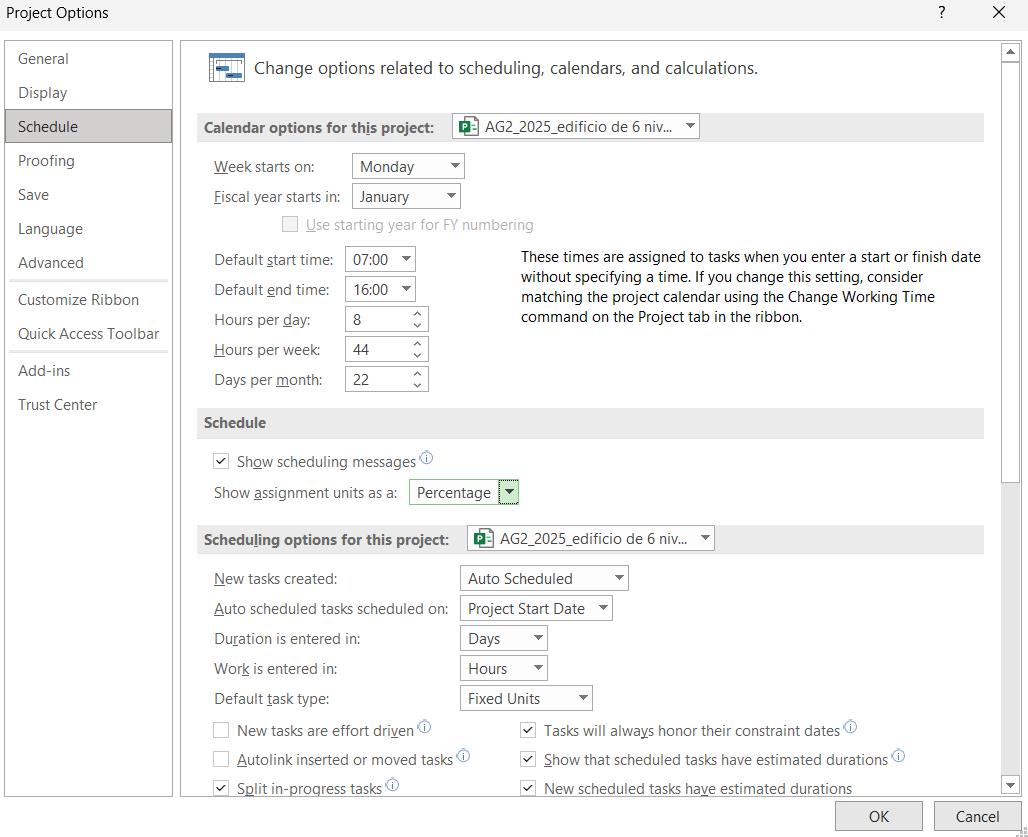
Task: Click the scheduling header icon at top
Action: point(226,68)
